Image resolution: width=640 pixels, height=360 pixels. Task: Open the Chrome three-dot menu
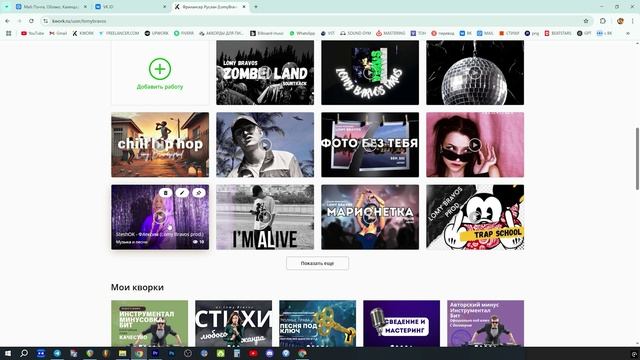(x=633, y=21)
